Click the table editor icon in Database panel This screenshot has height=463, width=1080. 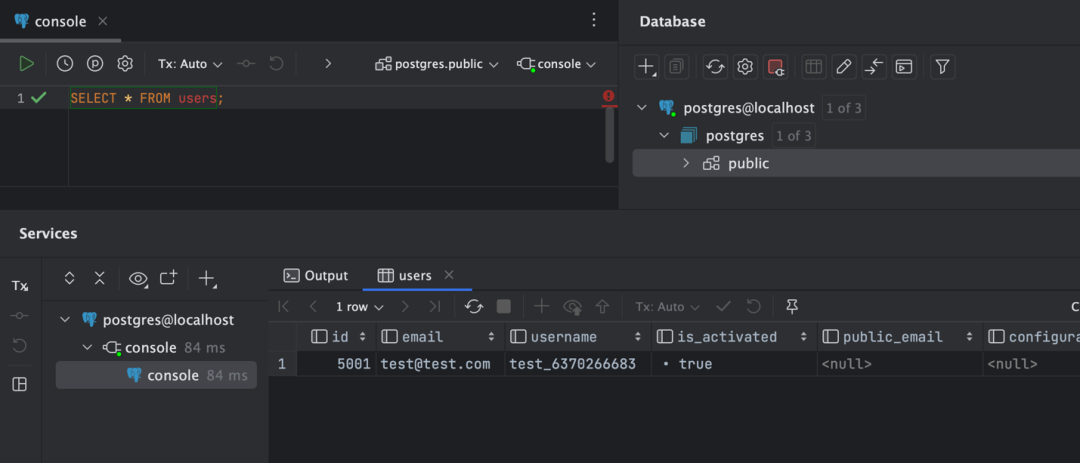[x=814, y=67]
